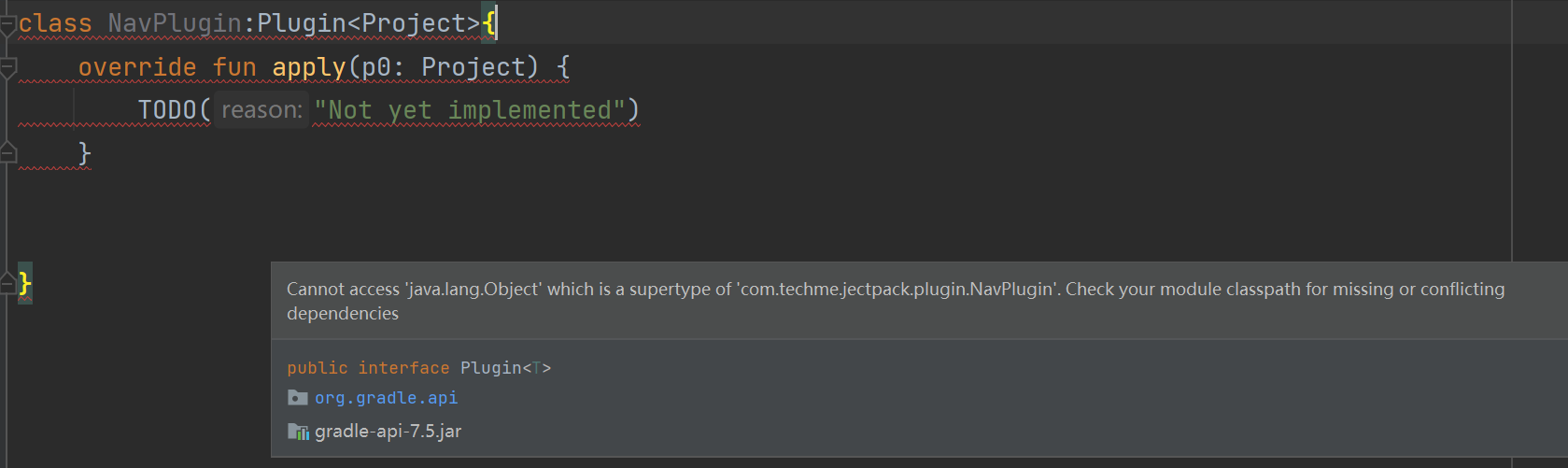The width and height of the screenshot is (1568, 468).
Task: Click the apply function name
Action: tap(309, 67)
